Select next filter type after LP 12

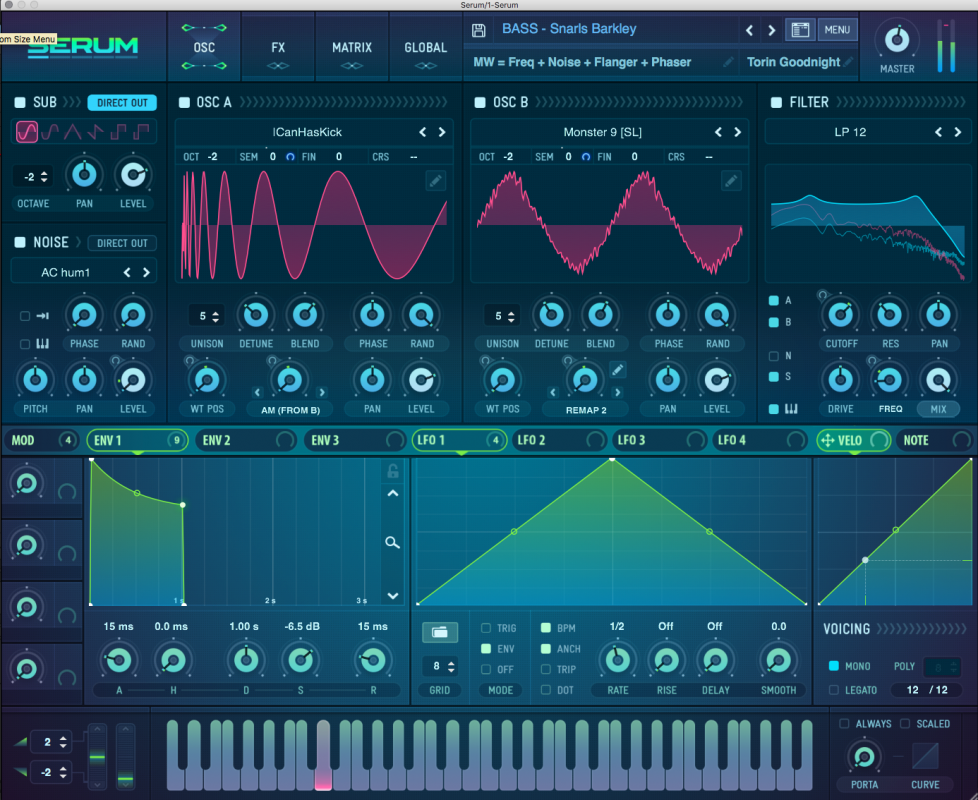coord(958,132)
